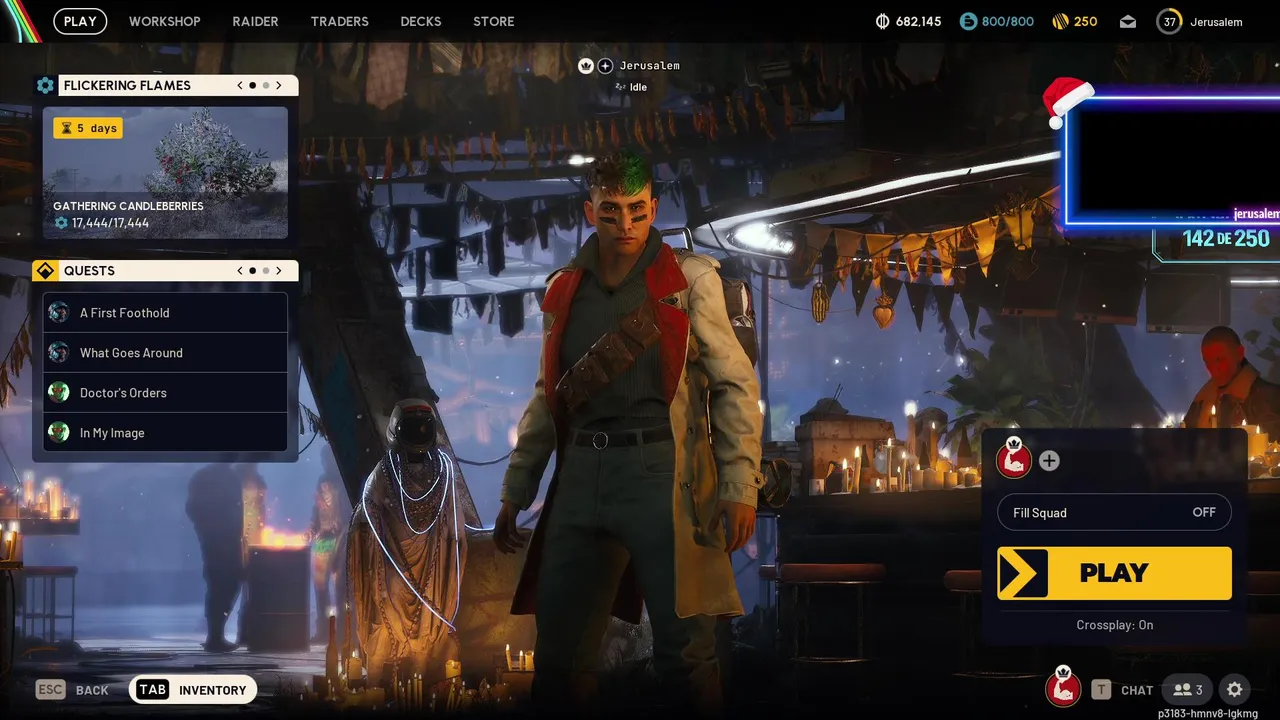The image size is (1280, 720).
Task: Add a squad member with plus button
Action: click(x=1049, y=461)
